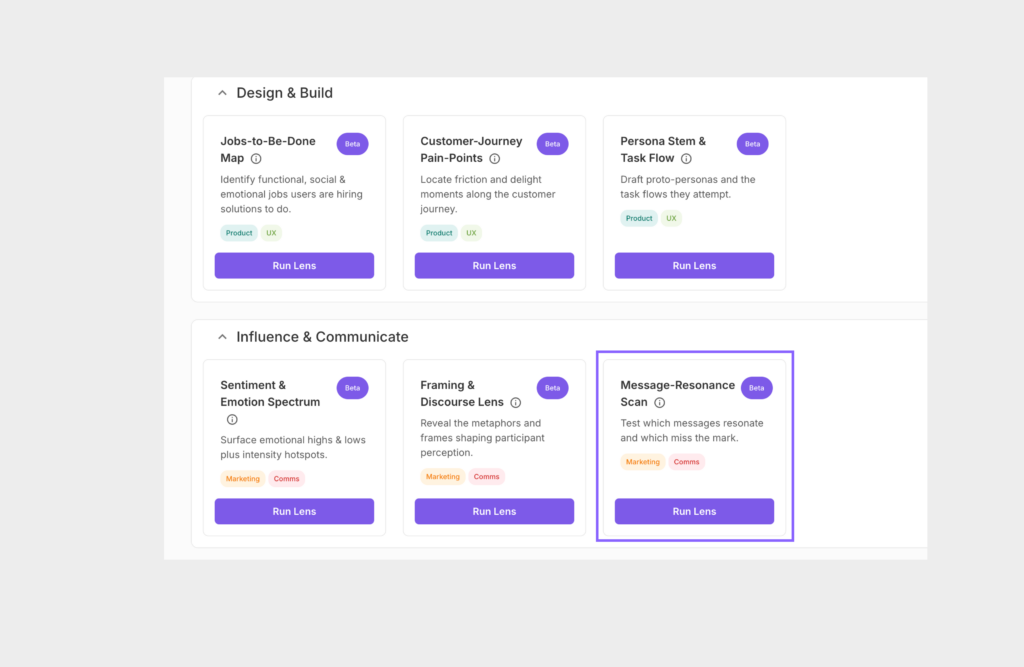Click Marketing tag on Sentiment & Emotion card

[242, 479]
